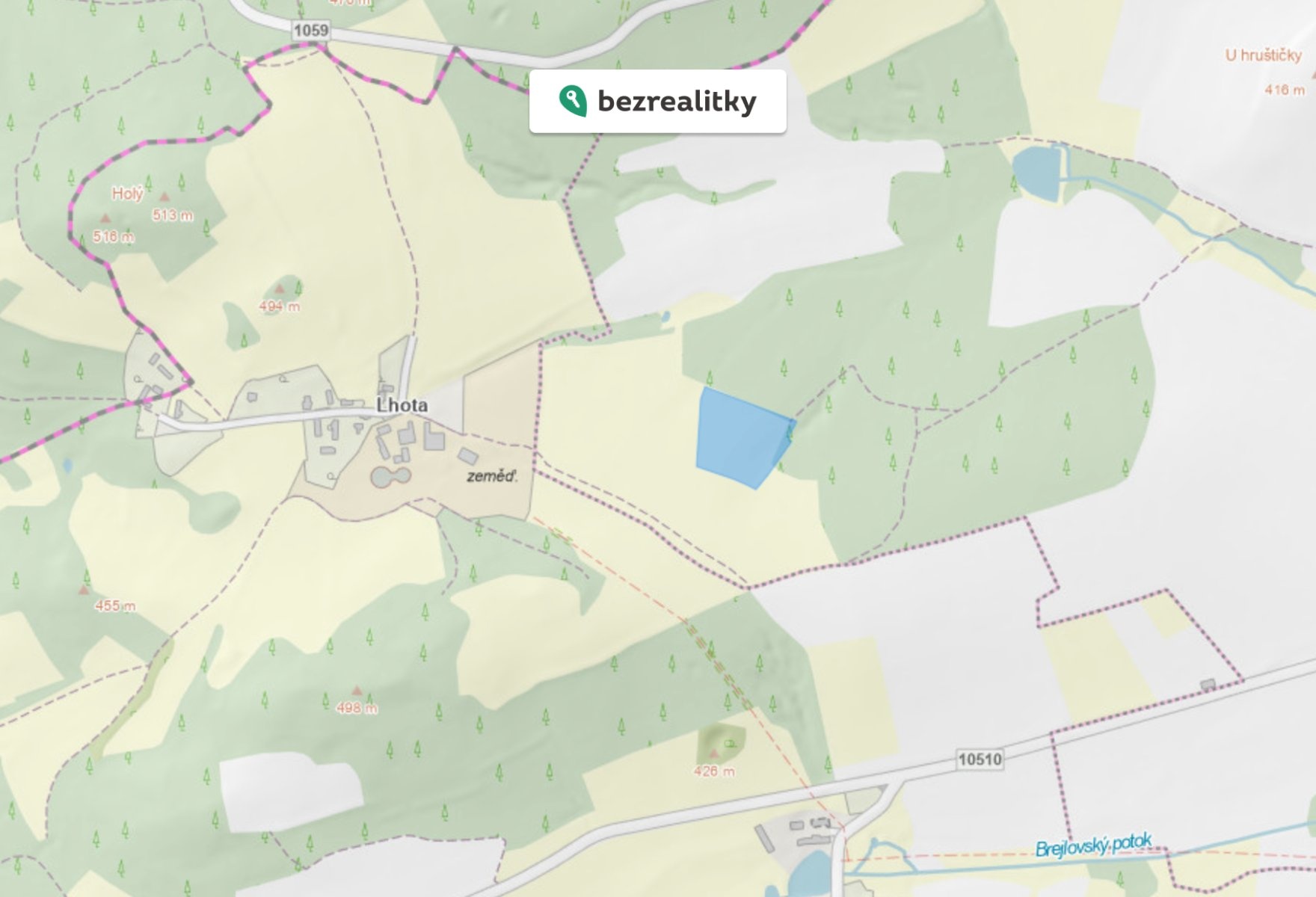The height and width of the screenshot is (897, 1316).
Task: Click the Holý hill label
Action: (x=127, y=194)
